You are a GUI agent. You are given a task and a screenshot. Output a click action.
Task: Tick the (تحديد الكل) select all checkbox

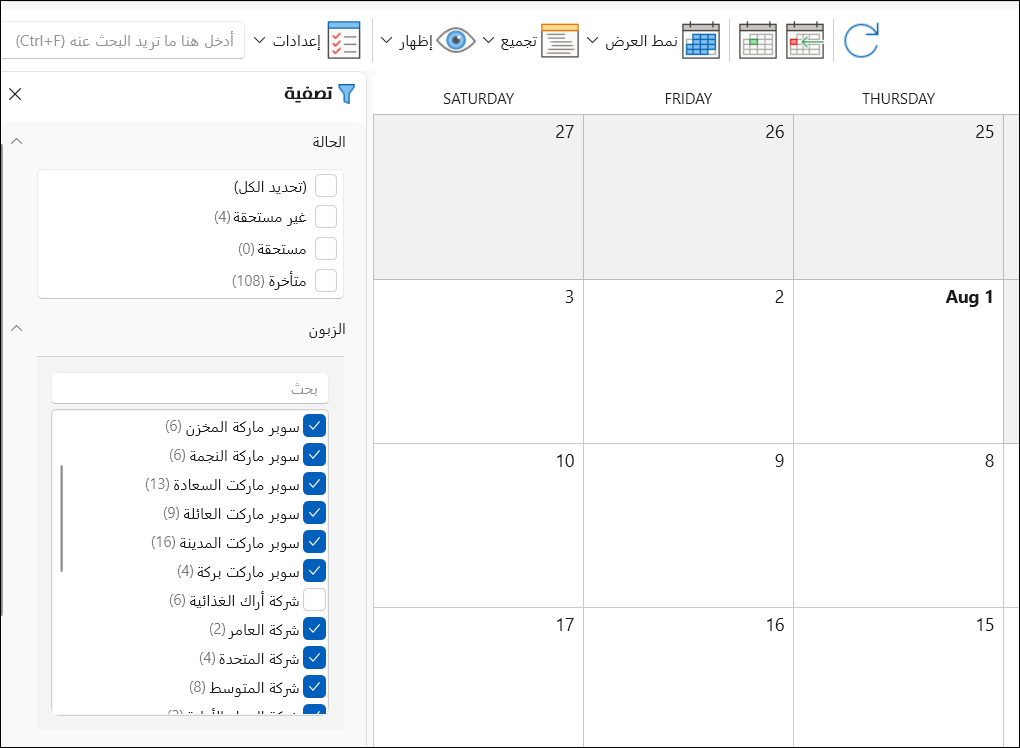[326, 186]
